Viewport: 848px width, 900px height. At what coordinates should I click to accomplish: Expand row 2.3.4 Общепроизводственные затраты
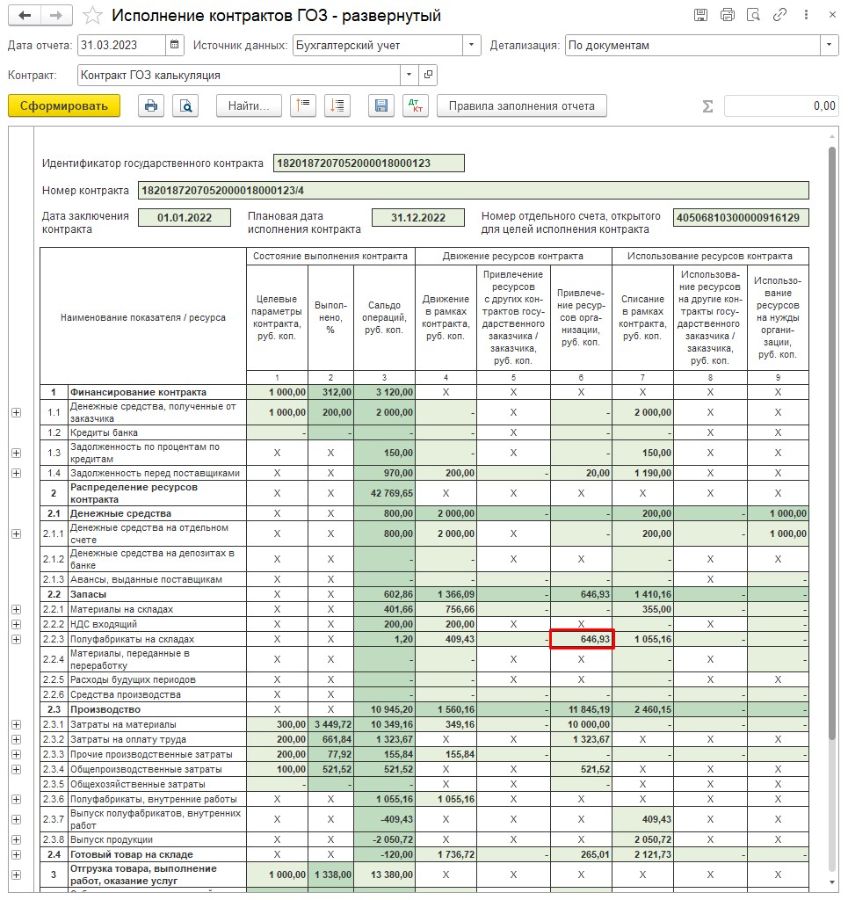pyautogui.click(x=16, y=769)
